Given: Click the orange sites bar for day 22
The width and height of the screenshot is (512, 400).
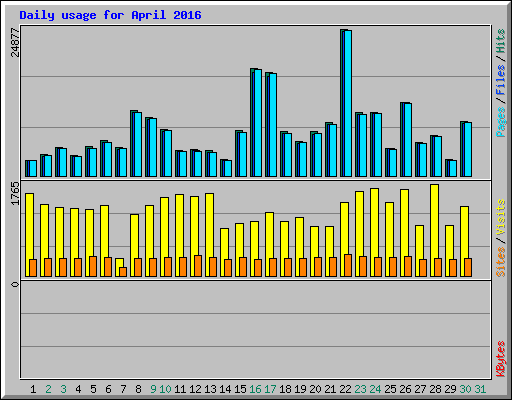Looking at the screenshot, I should coord(348,265).
